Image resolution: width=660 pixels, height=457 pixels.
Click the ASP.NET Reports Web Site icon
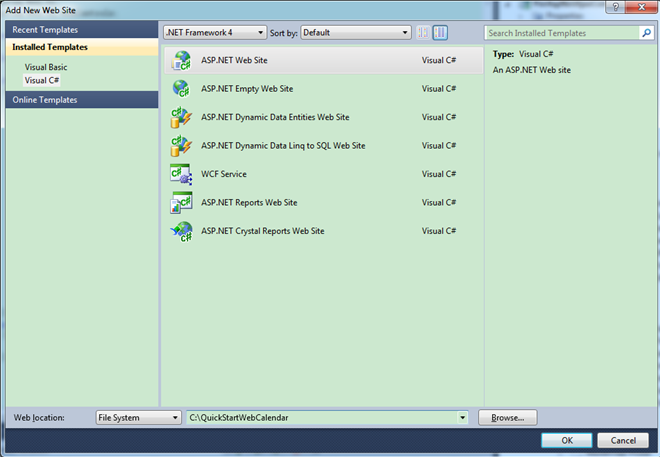click(x=181, y=203)
